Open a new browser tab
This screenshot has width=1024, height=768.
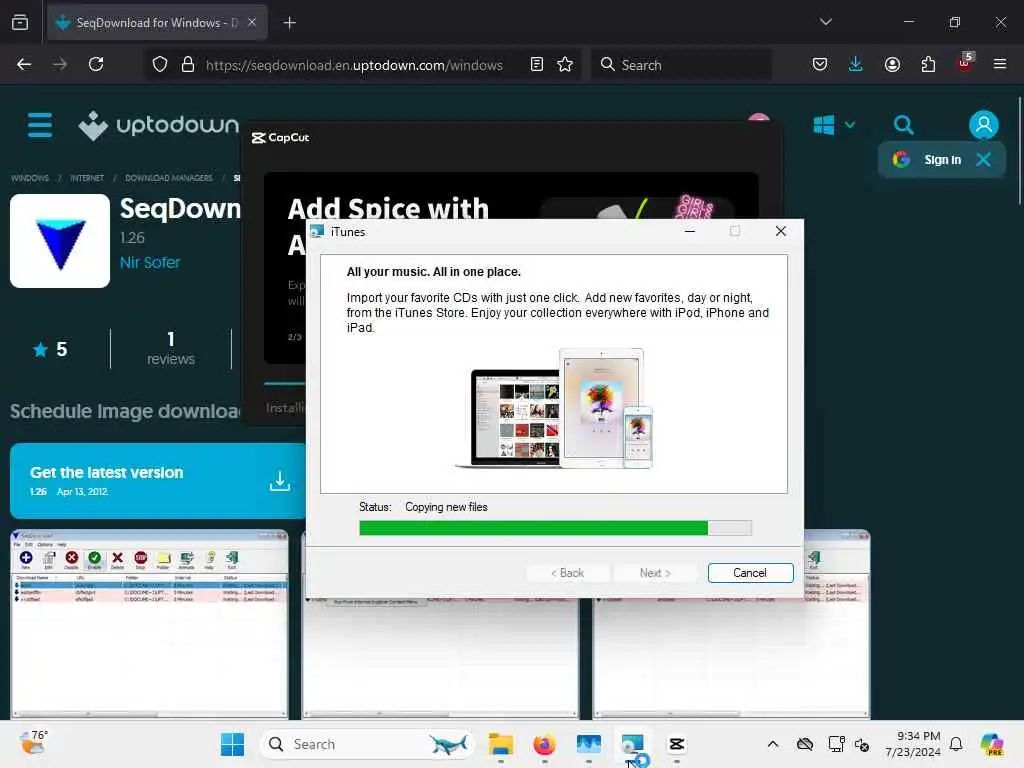click(x=289, y=23)
